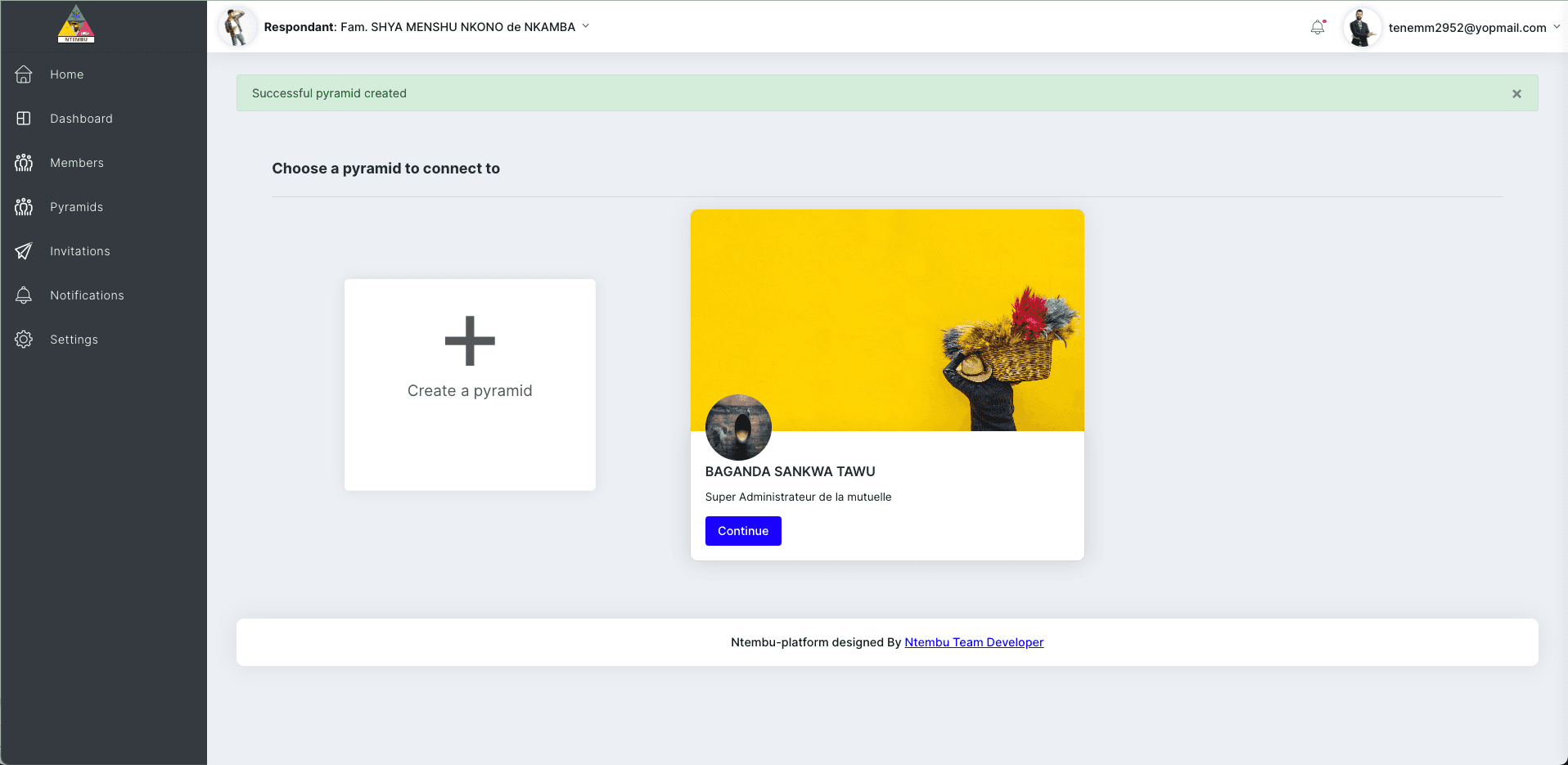Viewport: 1568px width, 765px height.
Task: Dismiss the successful pyramid created alert
Action: point(1516,94)
